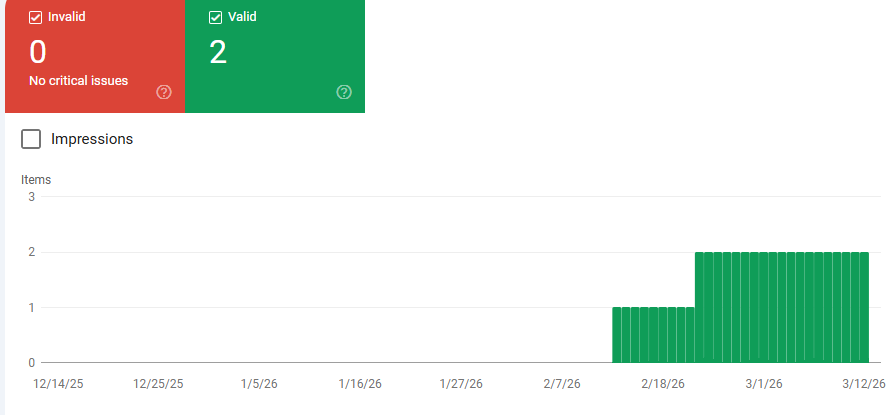Viewport: 894px width, 415px height.
Task: Click the 3/12/26 date axis label
Action: point(864,384)
